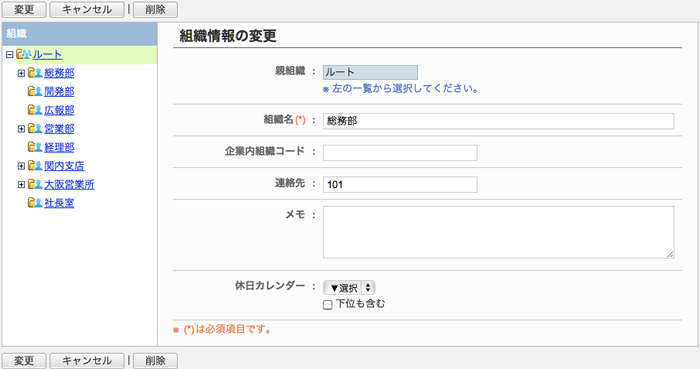Image resolution: width=700 pixels, height=369 pixels.
Task: Select 大阪営業所 link in organization tree
Action: coord(69,184)
